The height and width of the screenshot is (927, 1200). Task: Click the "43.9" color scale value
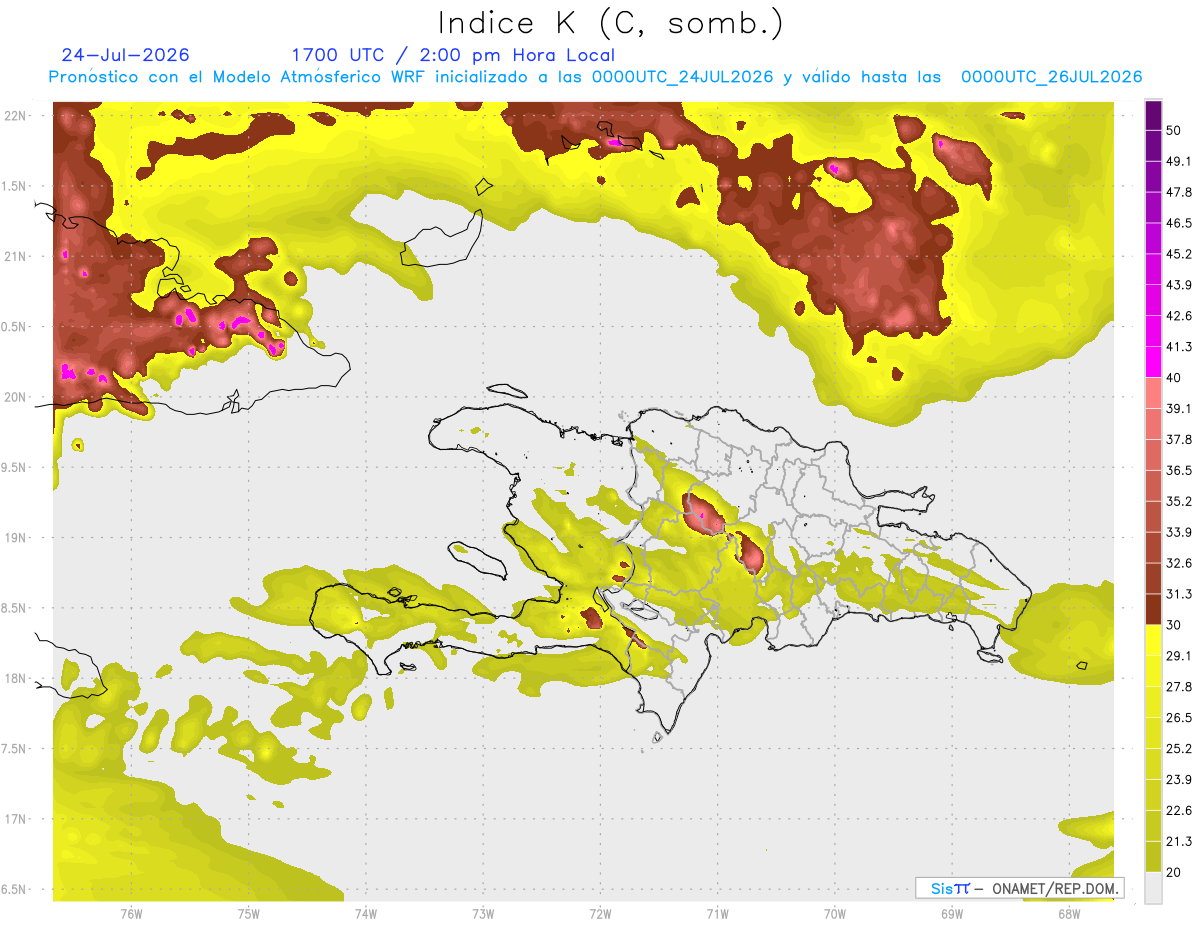point(1178,285)
